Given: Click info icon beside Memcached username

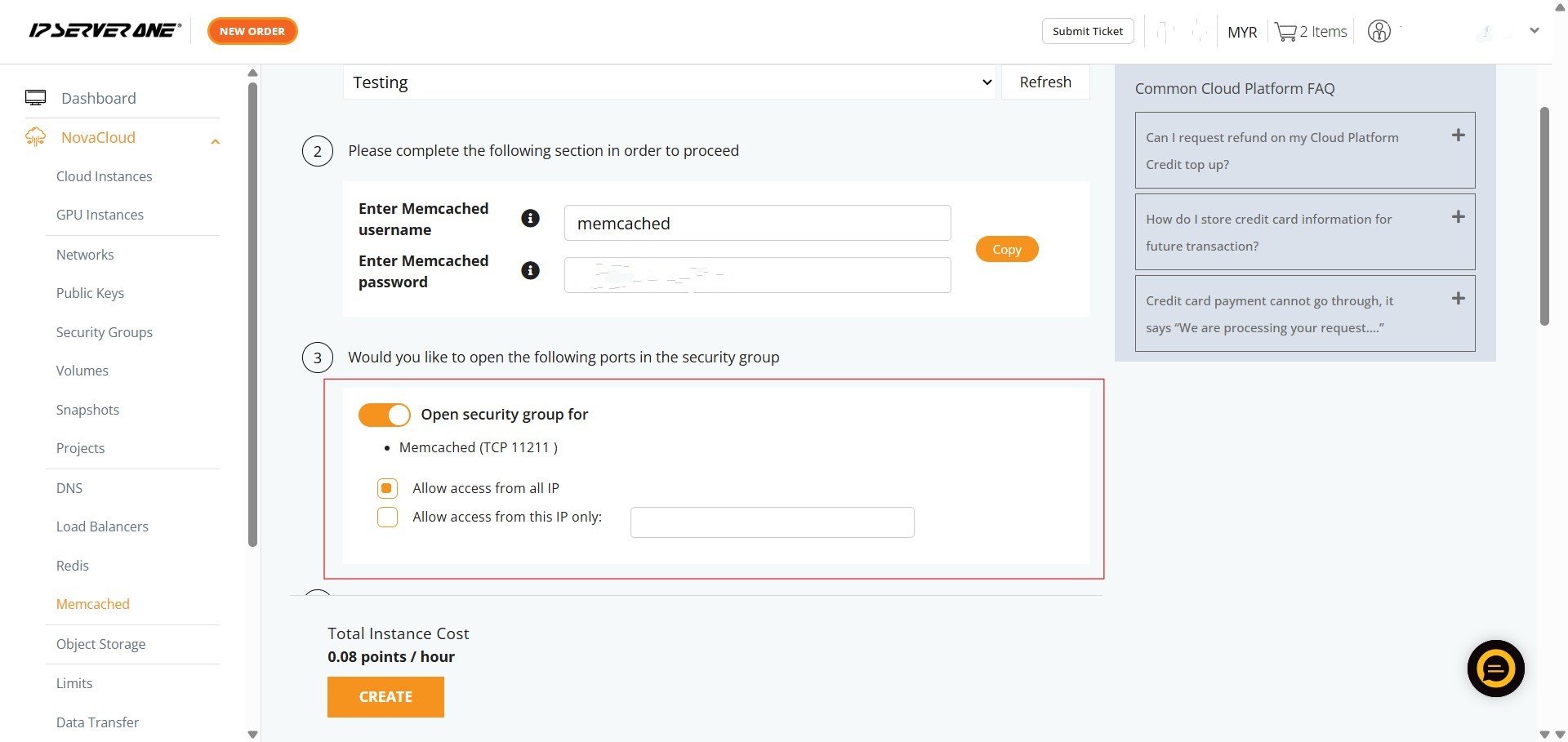Looking at the screenshot, I should (x=530, y=218).
